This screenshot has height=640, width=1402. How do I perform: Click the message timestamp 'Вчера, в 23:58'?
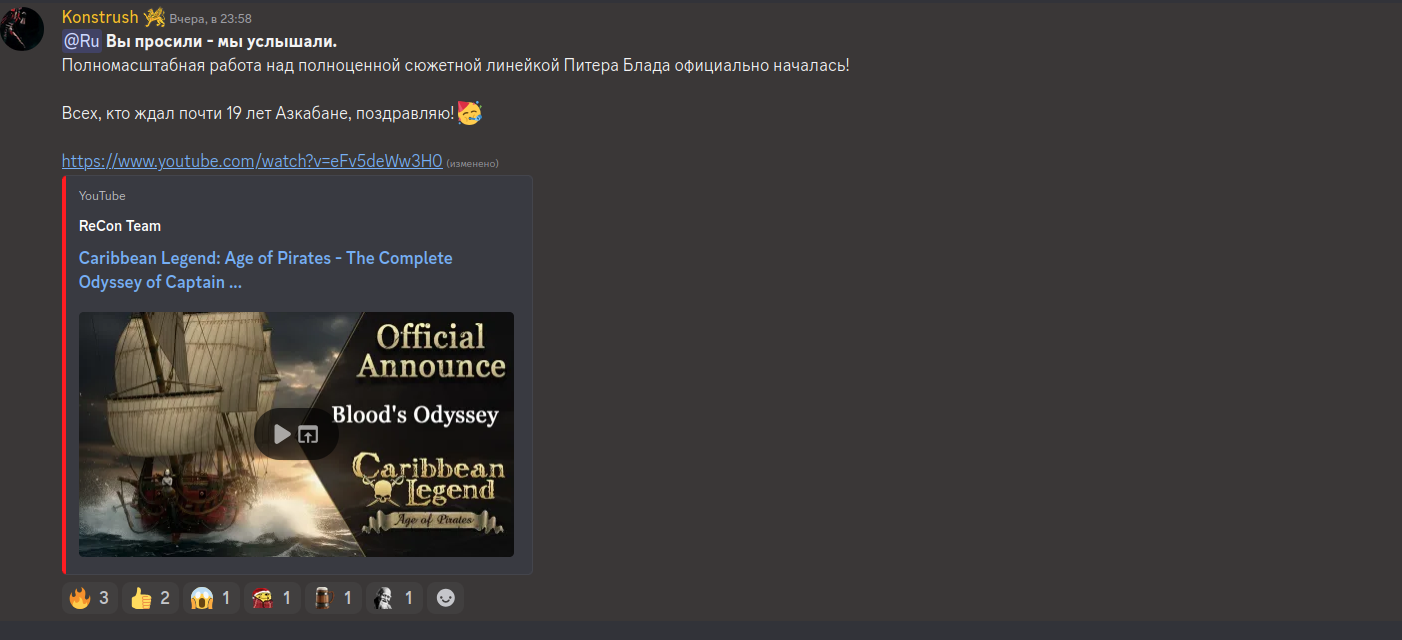(210, 19)
